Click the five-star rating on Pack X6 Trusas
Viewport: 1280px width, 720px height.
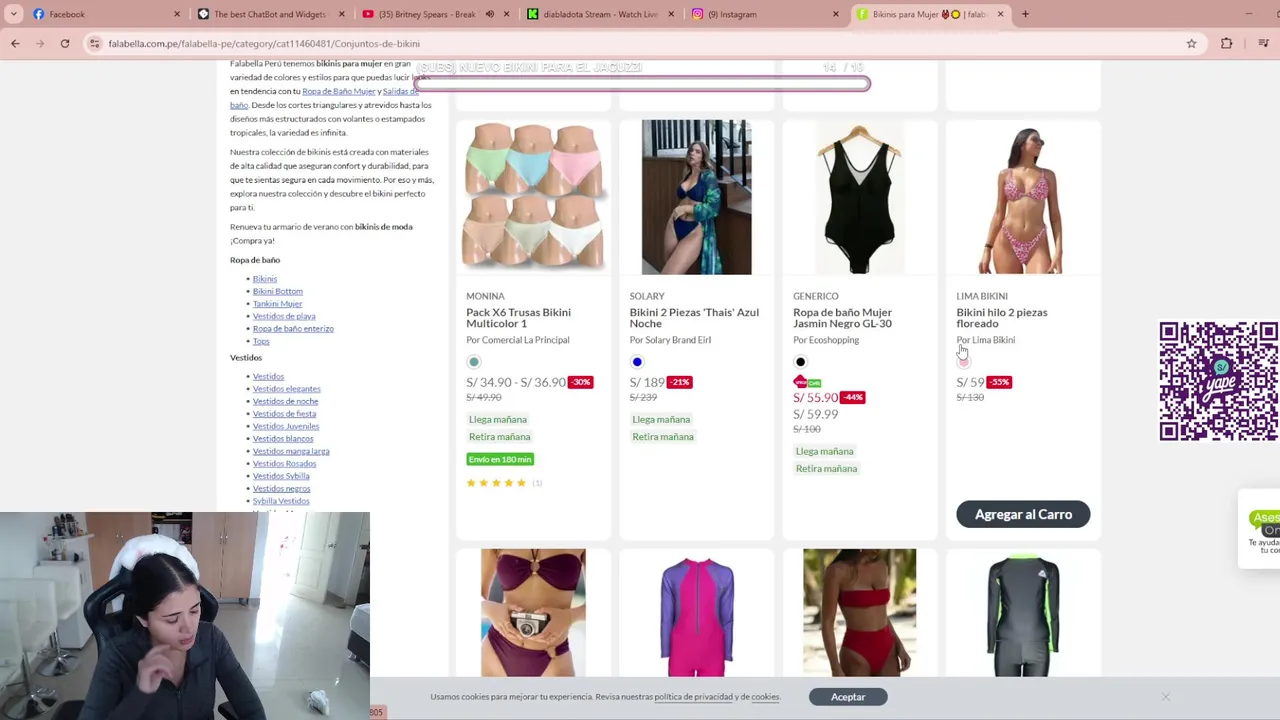(x=496, y=483)
